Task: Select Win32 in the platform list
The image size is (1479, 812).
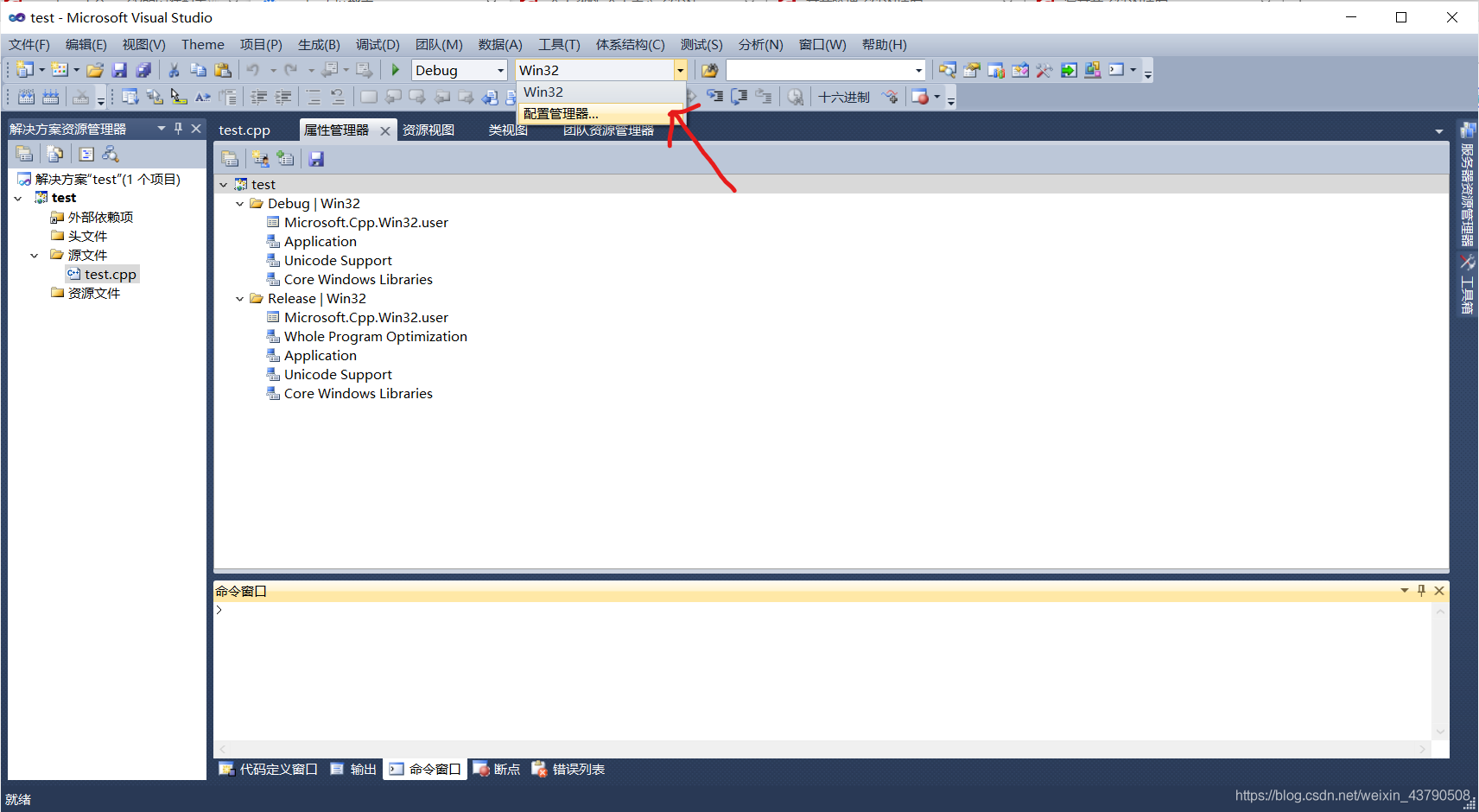Action: [601, 92]
